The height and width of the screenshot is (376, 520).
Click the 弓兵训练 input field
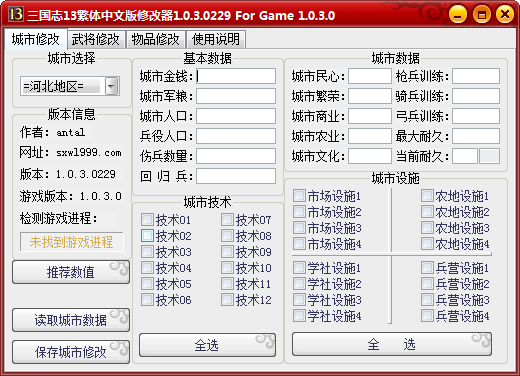pyautogui.click(x=476, y=116)
